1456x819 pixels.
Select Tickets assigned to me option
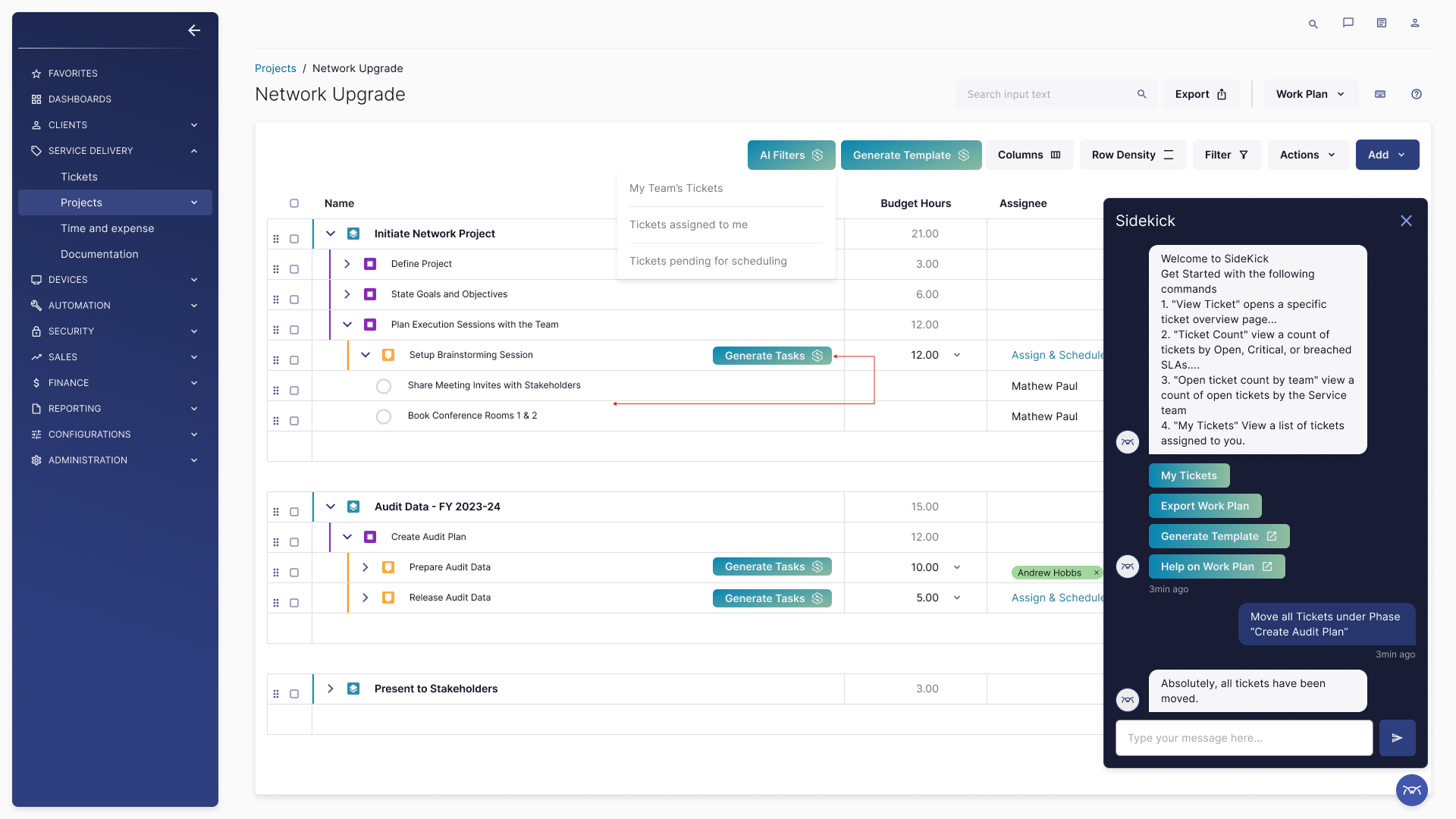[688, 224]
